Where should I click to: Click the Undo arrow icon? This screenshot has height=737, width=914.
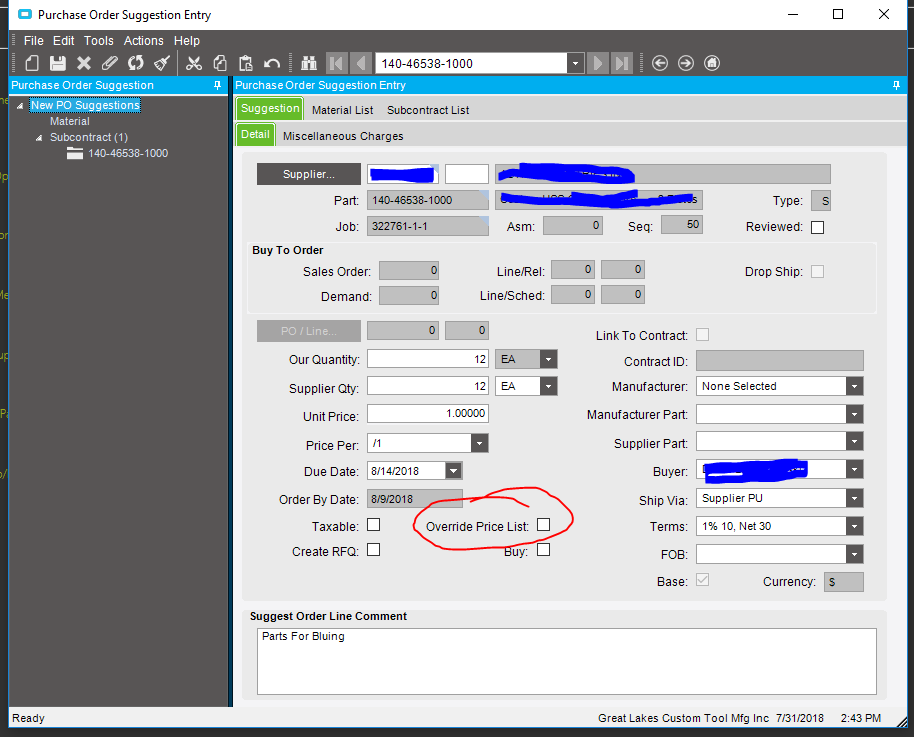[x=272, y=63]
